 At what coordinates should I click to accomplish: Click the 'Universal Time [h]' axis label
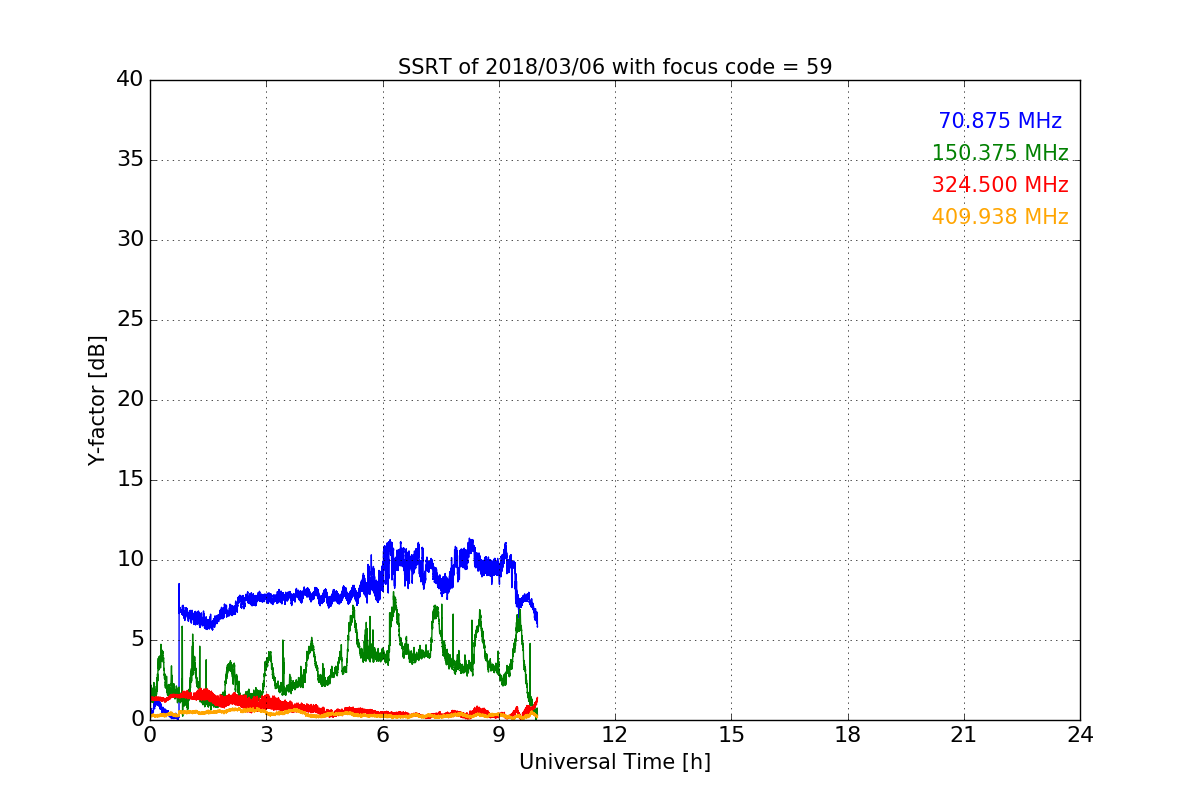615,762
